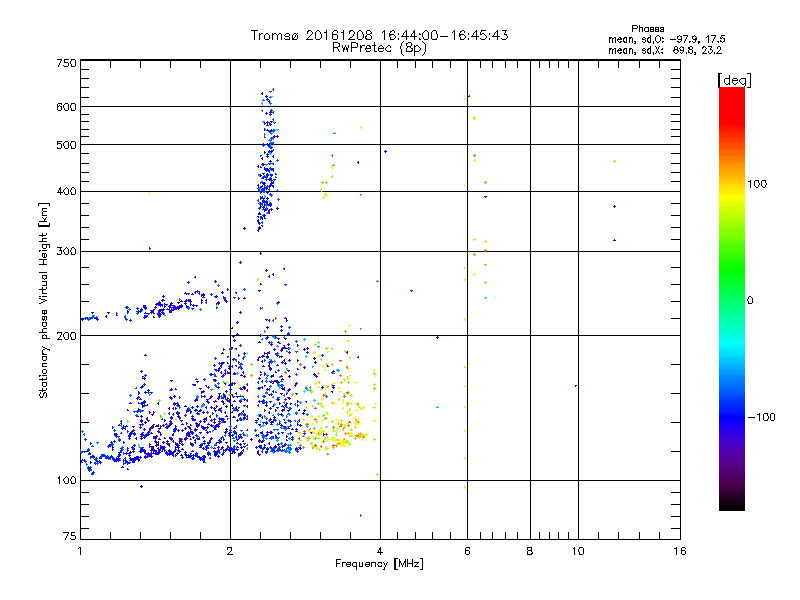Viewport: 800px width, 600px height.
Task: Click the colorbar tick label '0'
Action: click(750, 301)
